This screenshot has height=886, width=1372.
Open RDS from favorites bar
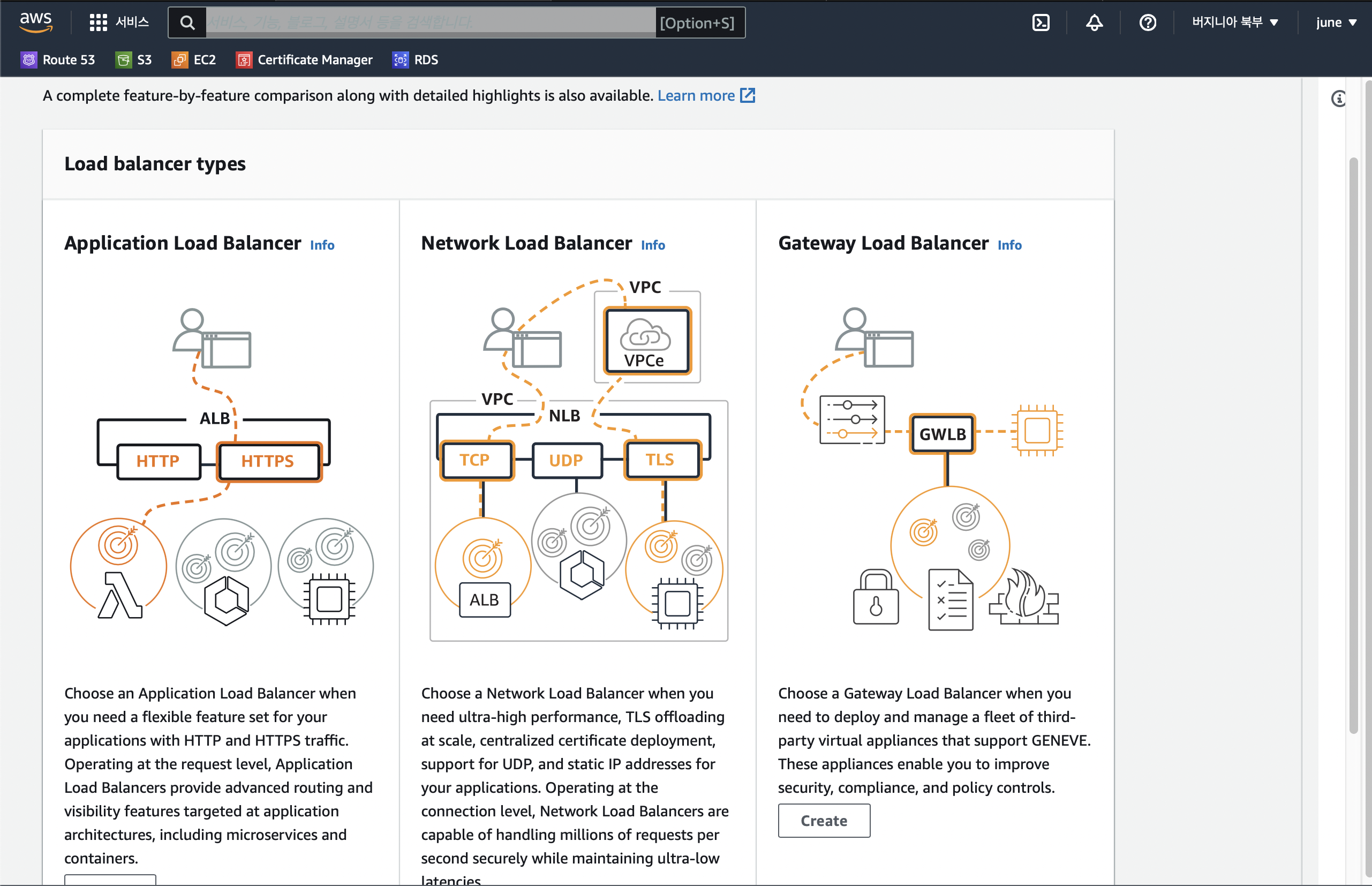pyautogui.click(x=415, y=60)
